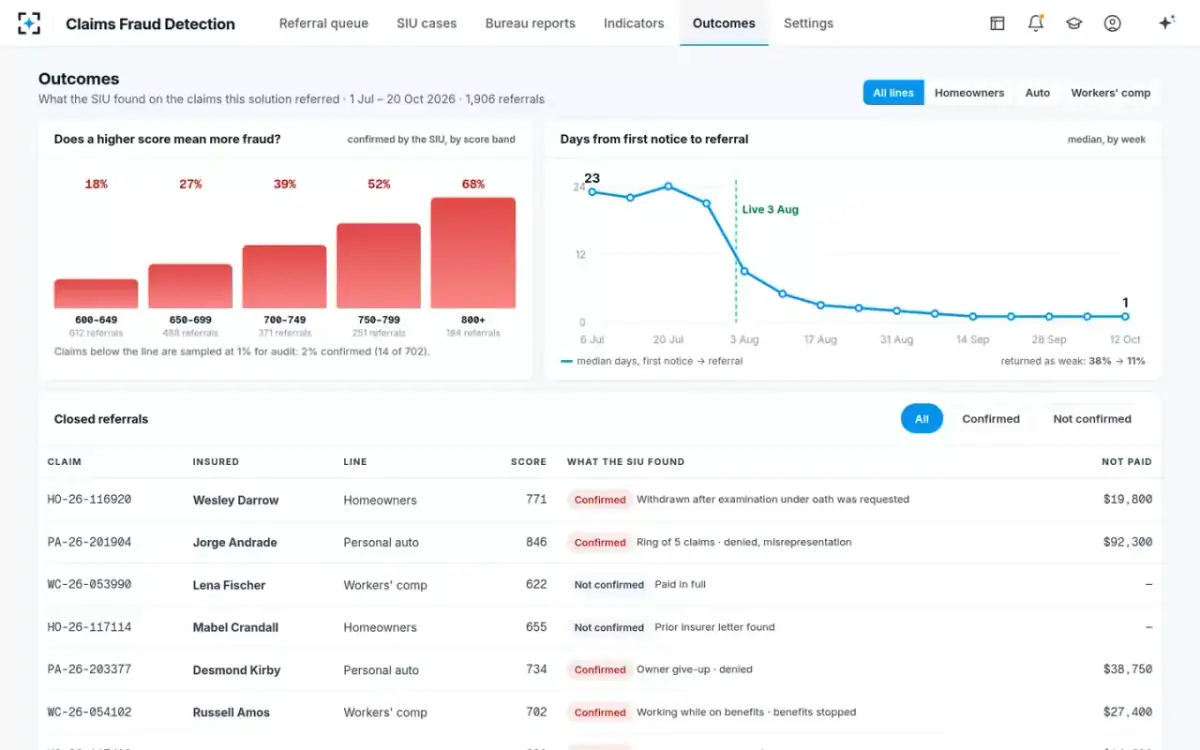1200x750 pixels.
Task: Click insured name Desmond Kirby
Action: 236,670
